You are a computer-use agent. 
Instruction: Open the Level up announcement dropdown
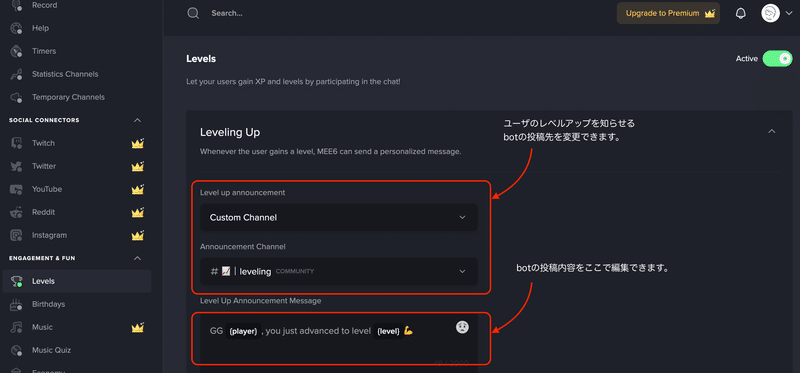click(339, 217)
